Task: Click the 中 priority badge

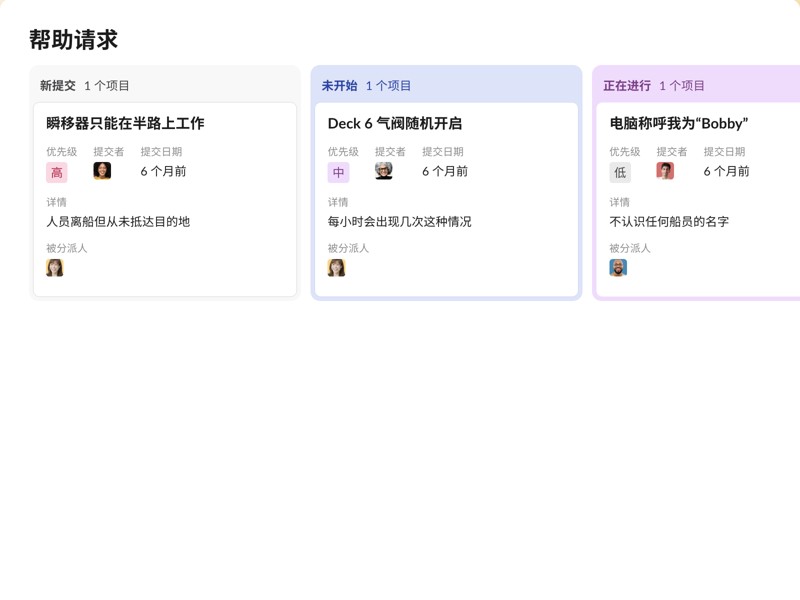Action: (337, 171)
